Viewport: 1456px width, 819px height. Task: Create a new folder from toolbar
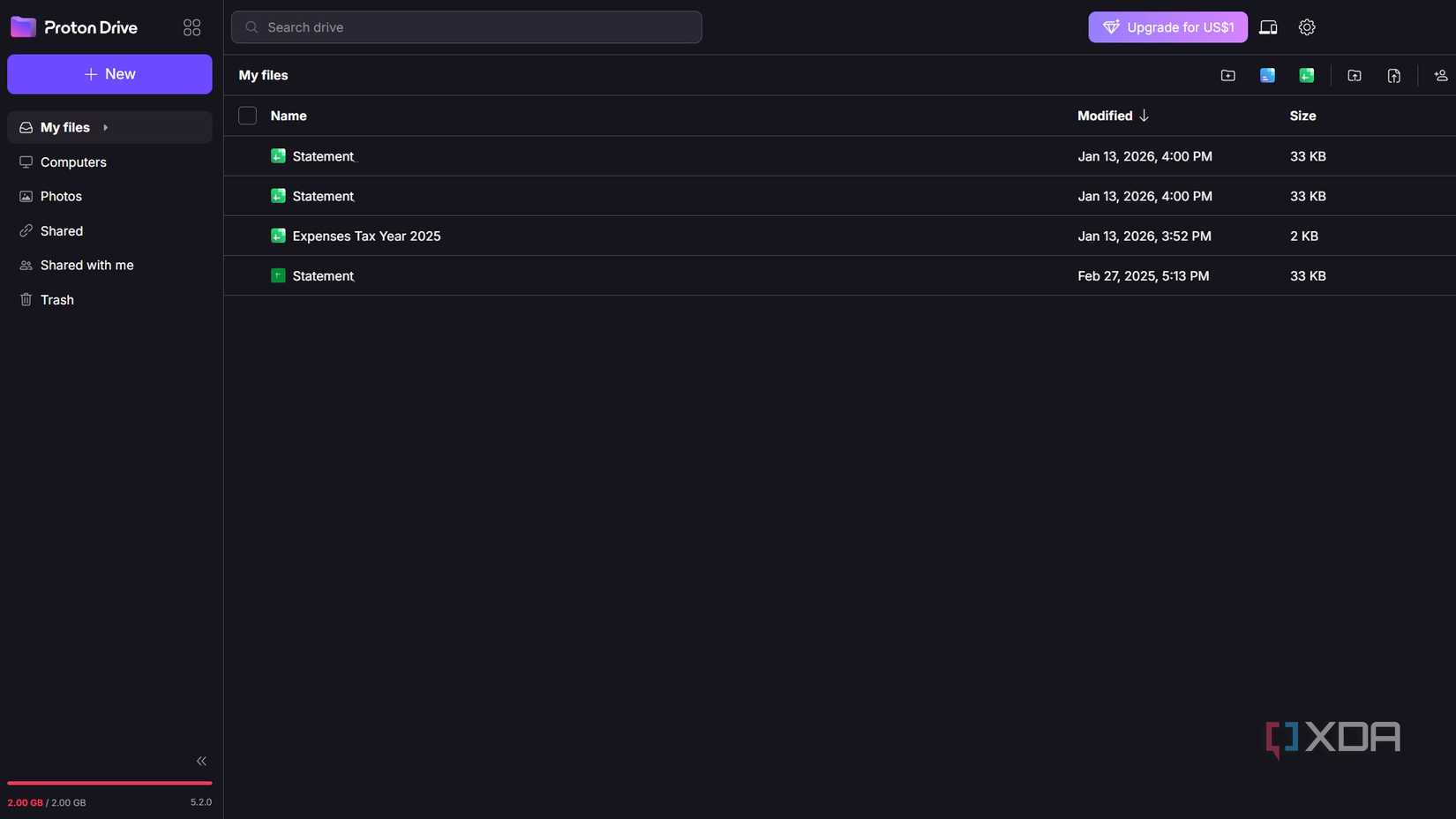(1227, 76)
